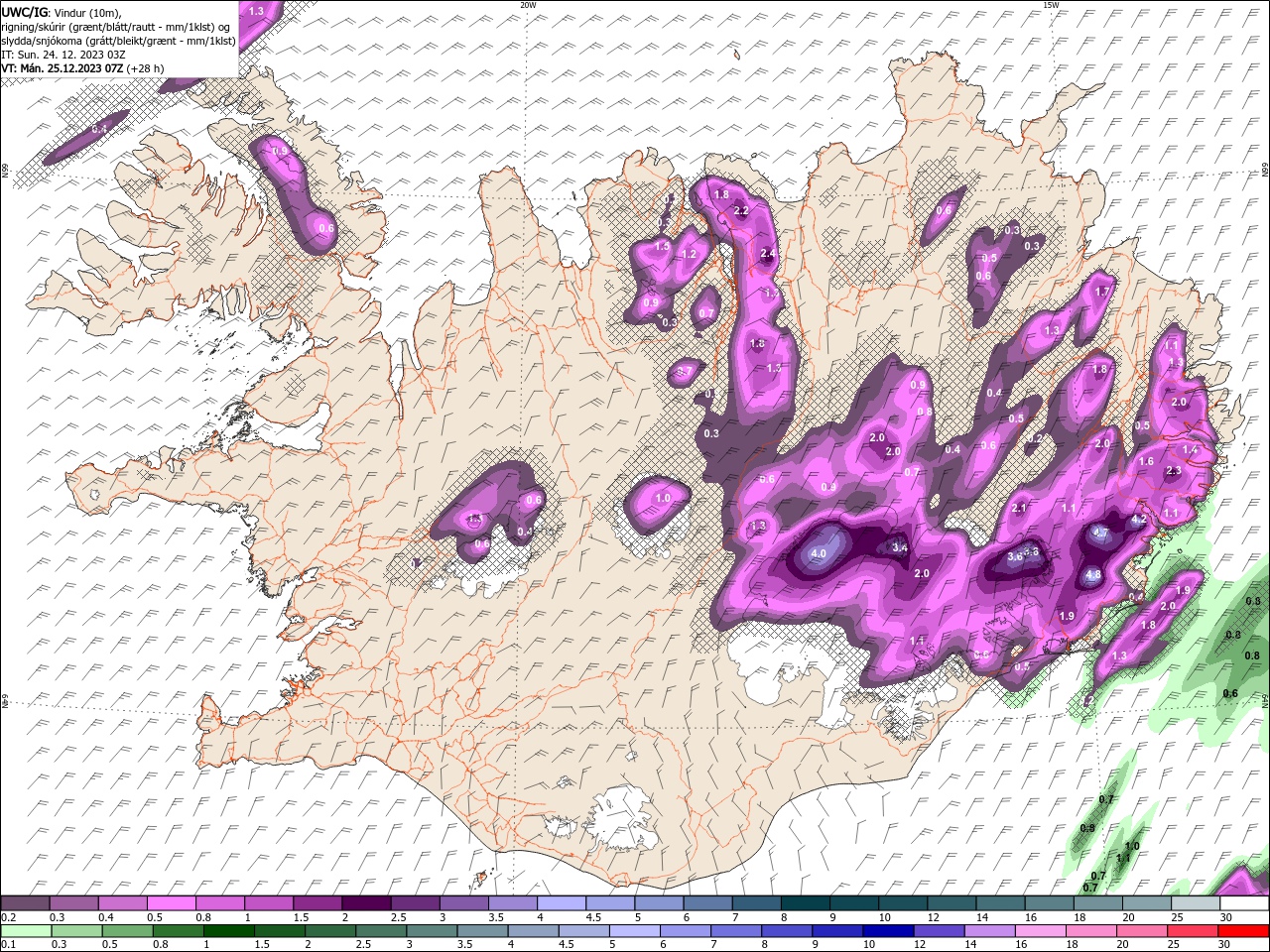Click the '4.0' snowfall value on the map
This screenshot has width=1270, height=952.
point(819,553)
